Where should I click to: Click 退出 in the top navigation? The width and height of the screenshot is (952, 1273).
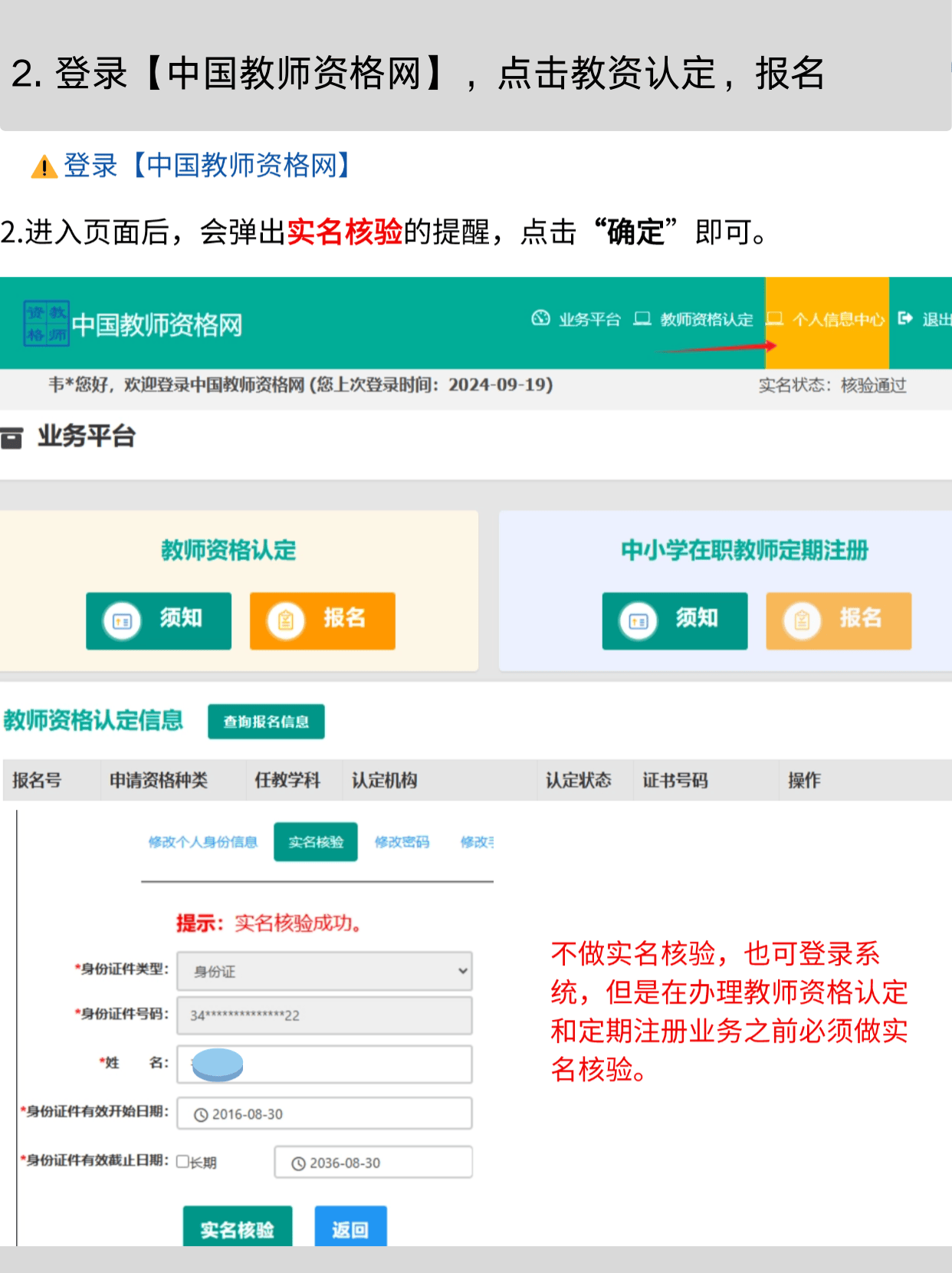tap(924, 319)
